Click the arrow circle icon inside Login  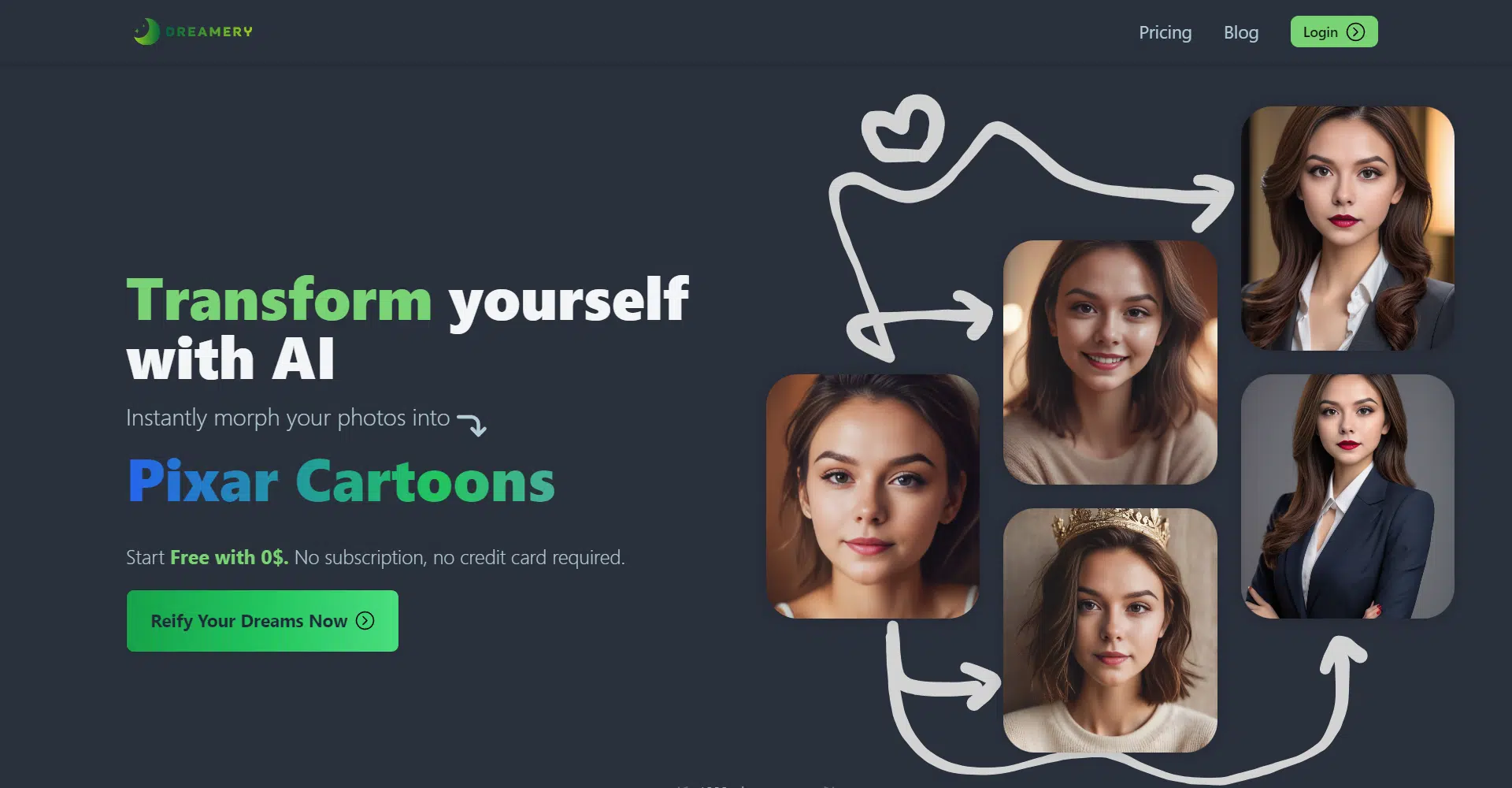[x=1355, y=32]
